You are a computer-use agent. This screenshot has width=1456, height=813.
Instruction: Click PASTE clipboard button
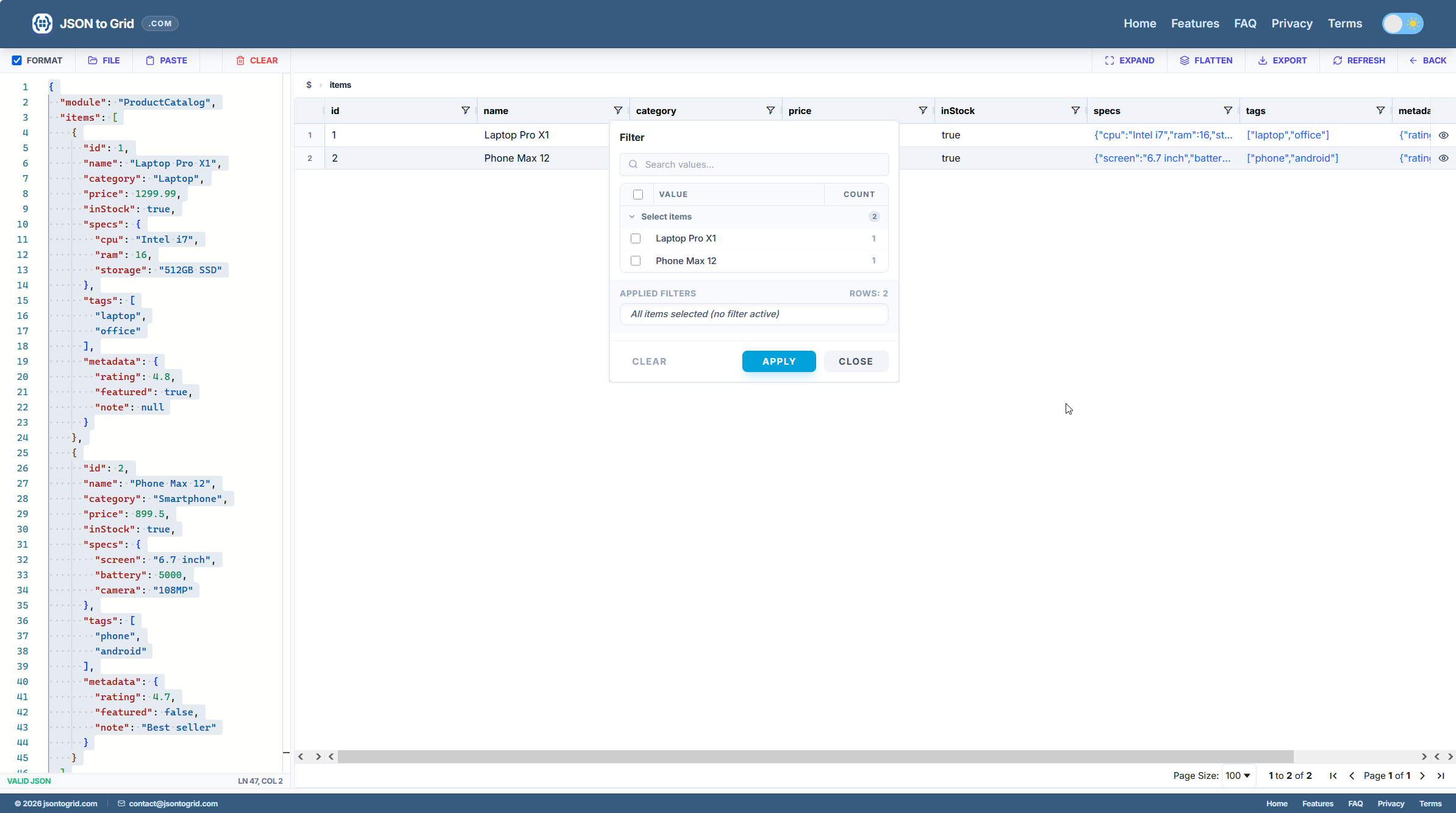coord(167,60)
